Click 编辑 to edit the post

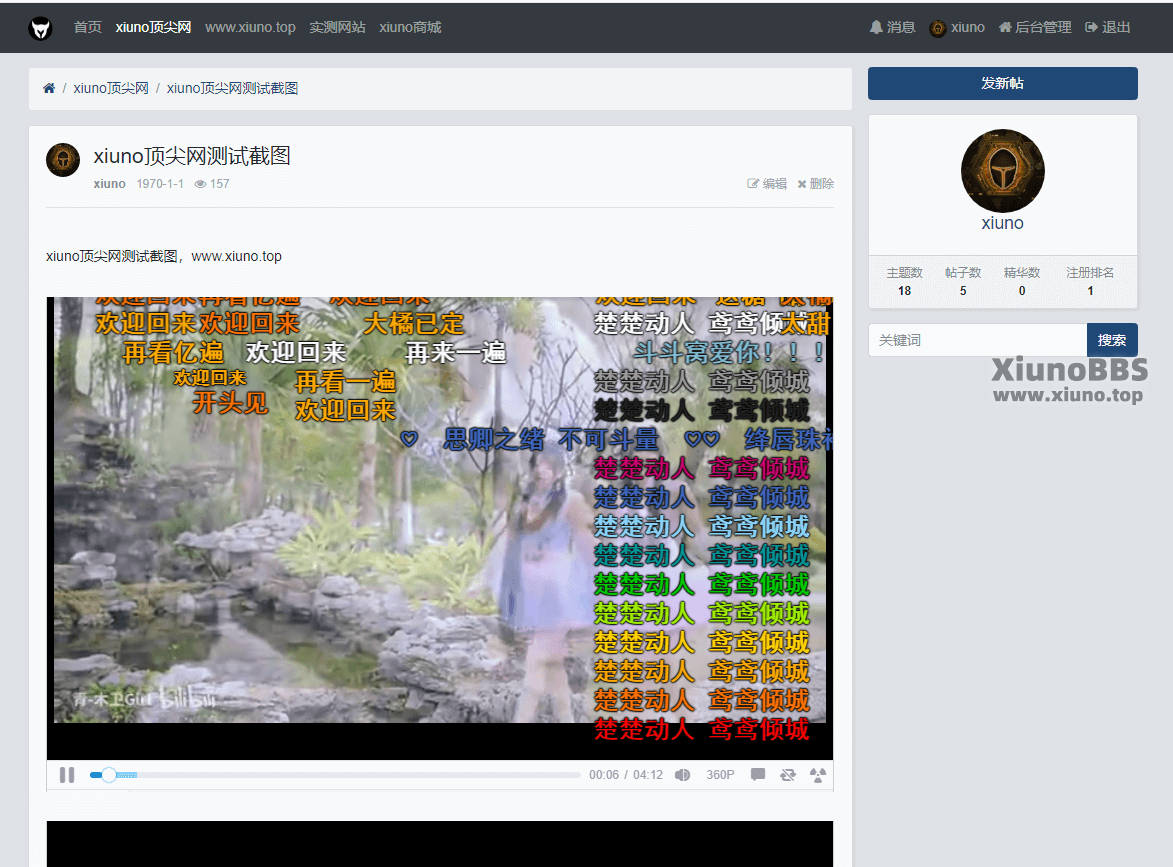(x=767, y=184)
